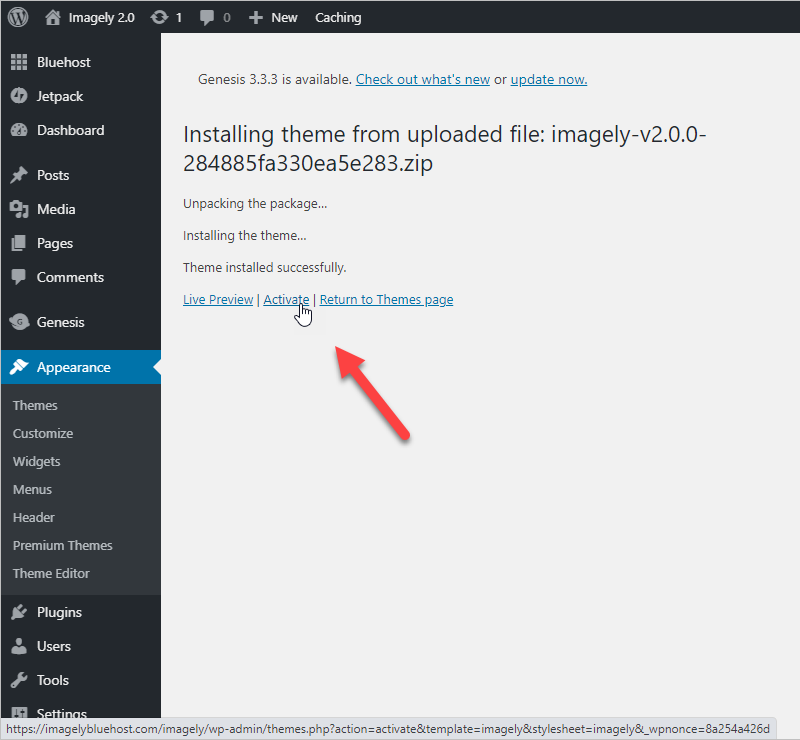Open Widgets under Appearance

[x=37, y=461]
